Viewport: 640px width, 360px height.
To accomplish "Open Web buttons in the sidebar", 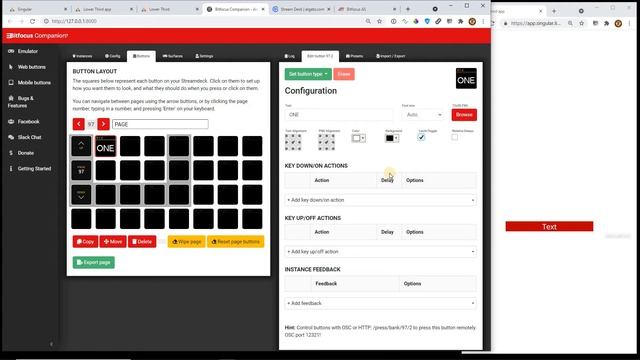I will click(27, 67).
